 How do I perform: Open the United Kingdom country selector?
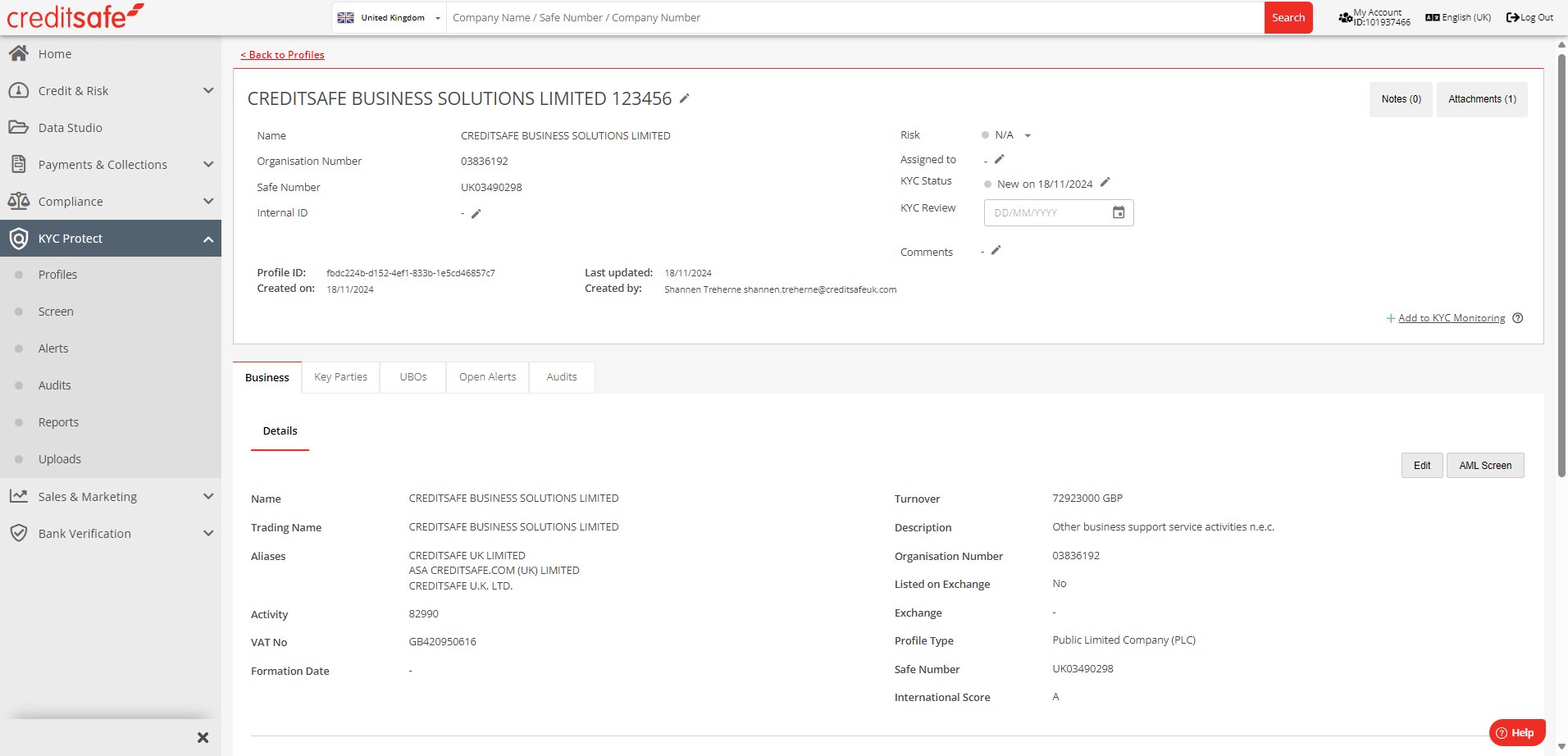(x=390, y=17)
